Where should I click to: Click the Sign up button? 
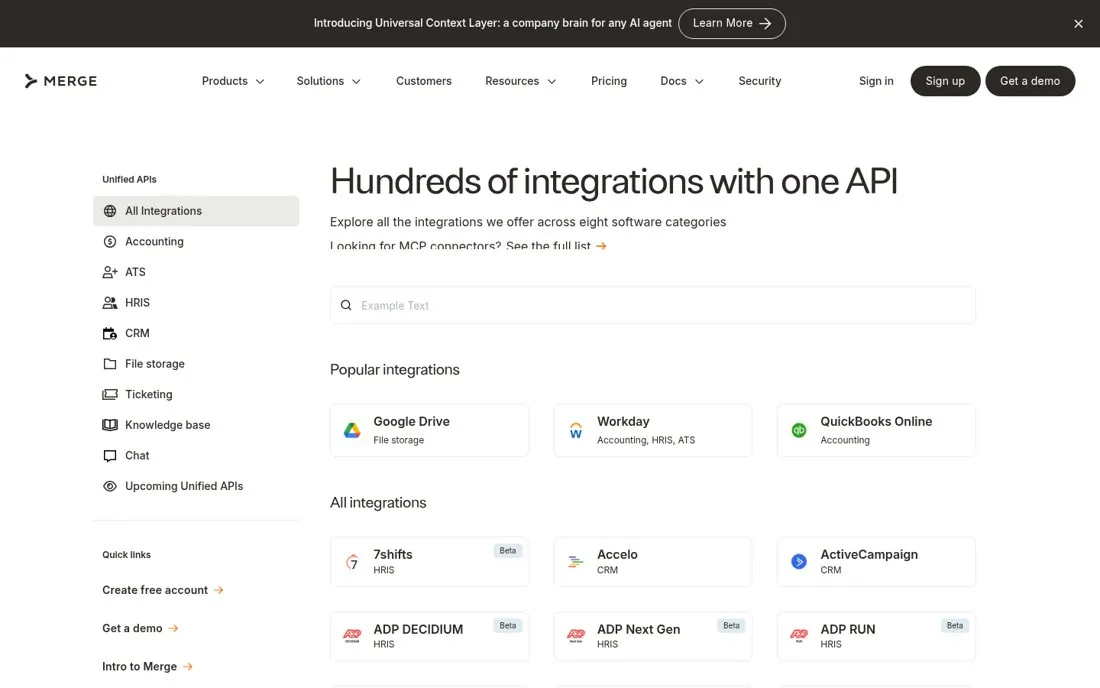[945, 81]
